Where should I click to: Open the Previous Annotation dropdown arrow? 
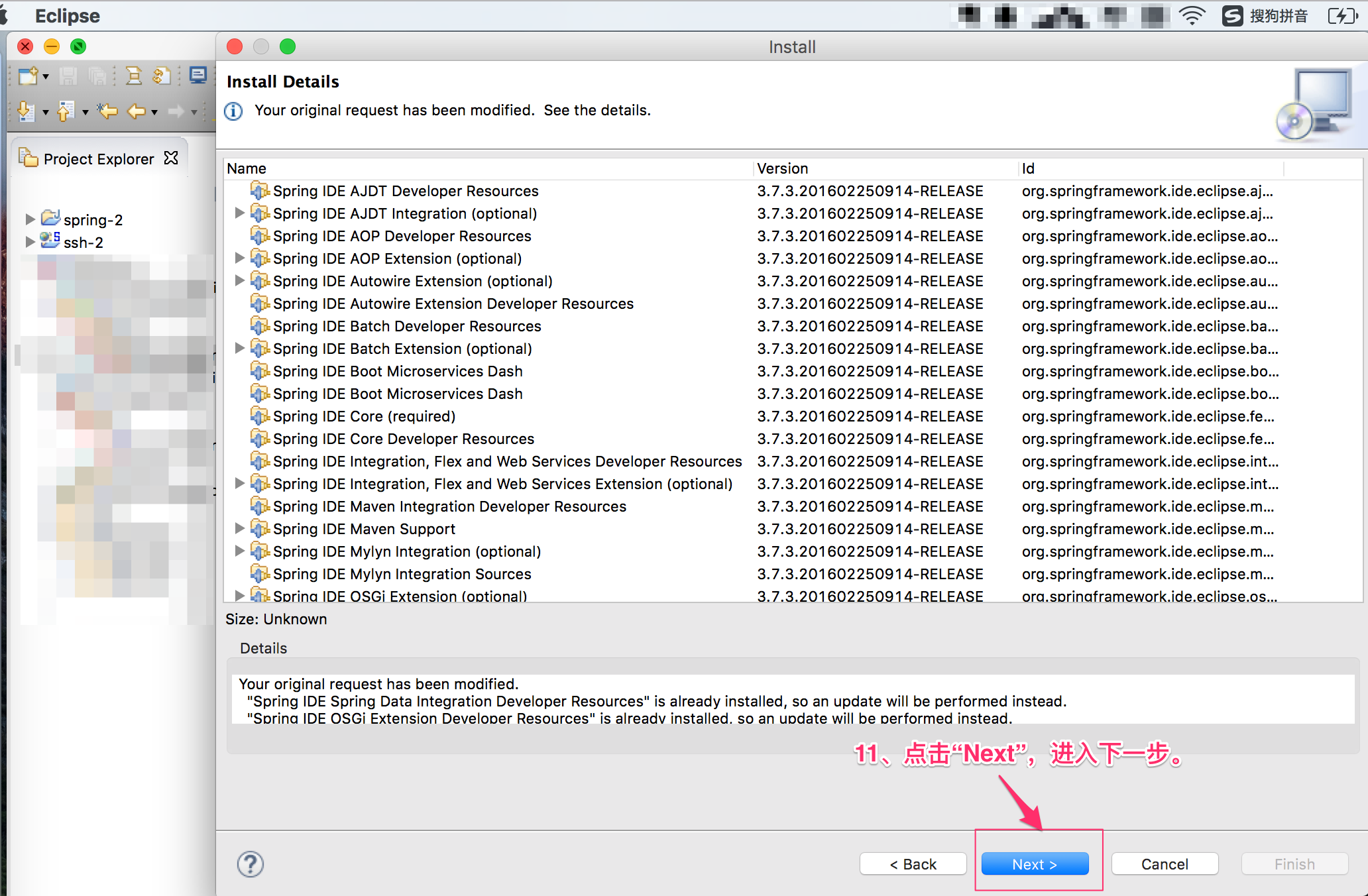[85, 112]
